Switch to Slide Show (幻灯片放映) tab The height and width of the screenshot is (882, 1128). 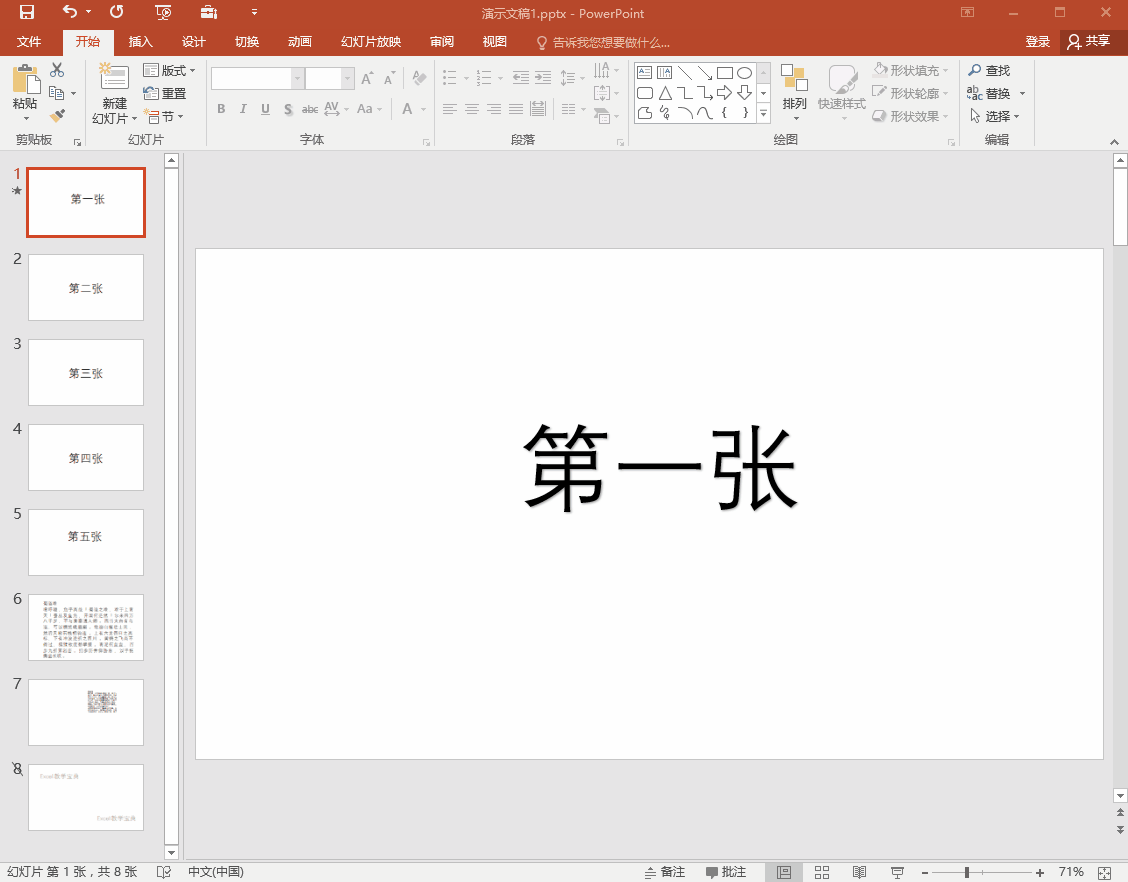(x=371, y=42)
